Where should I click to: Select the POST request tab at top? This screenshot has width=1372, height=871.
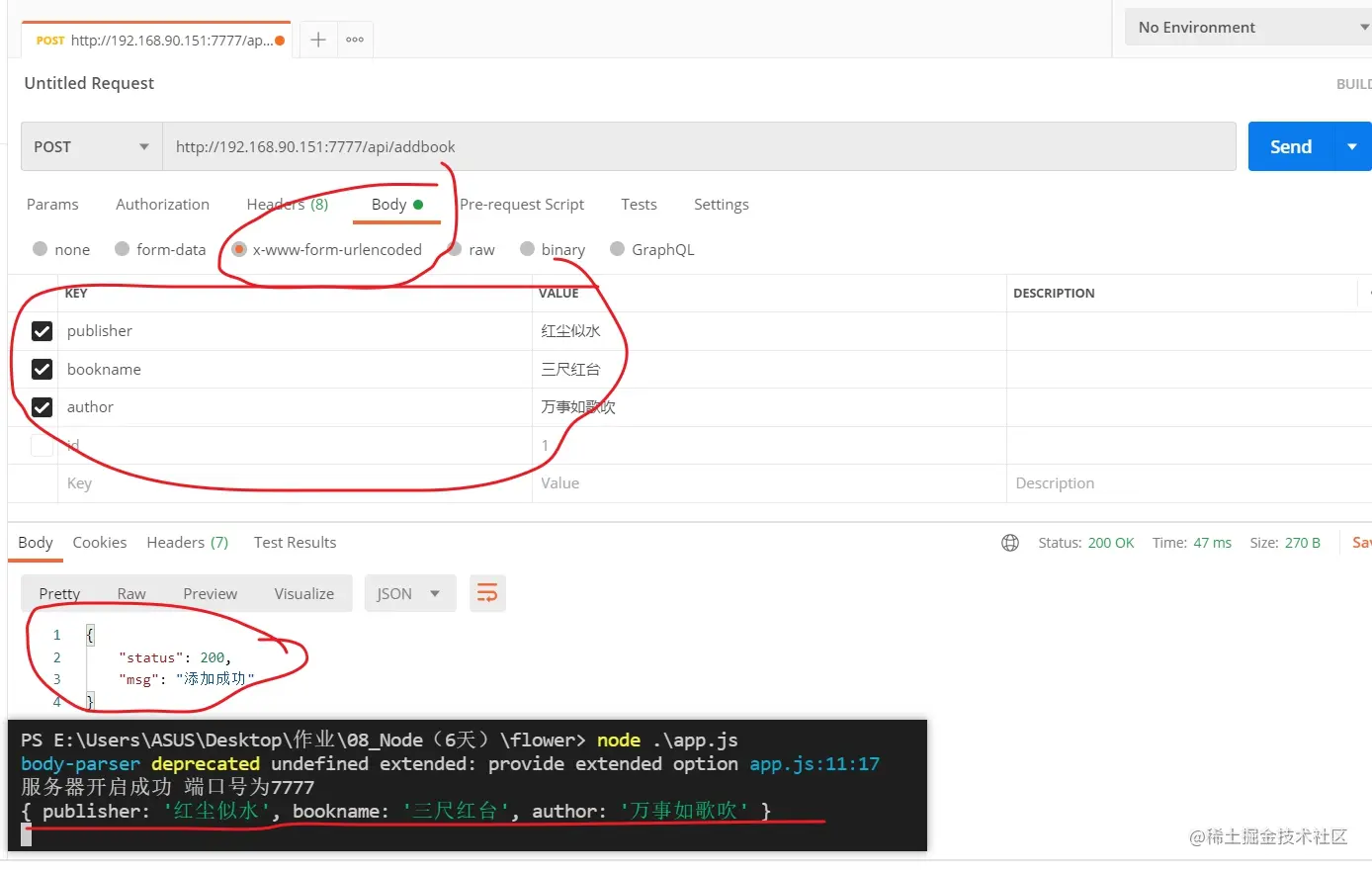(156, 40)
